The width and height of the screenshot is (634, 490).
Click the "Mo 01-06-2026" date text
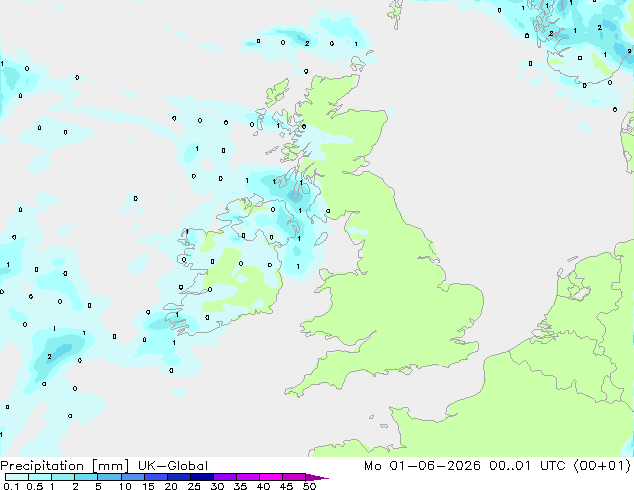tap(422, 466)
